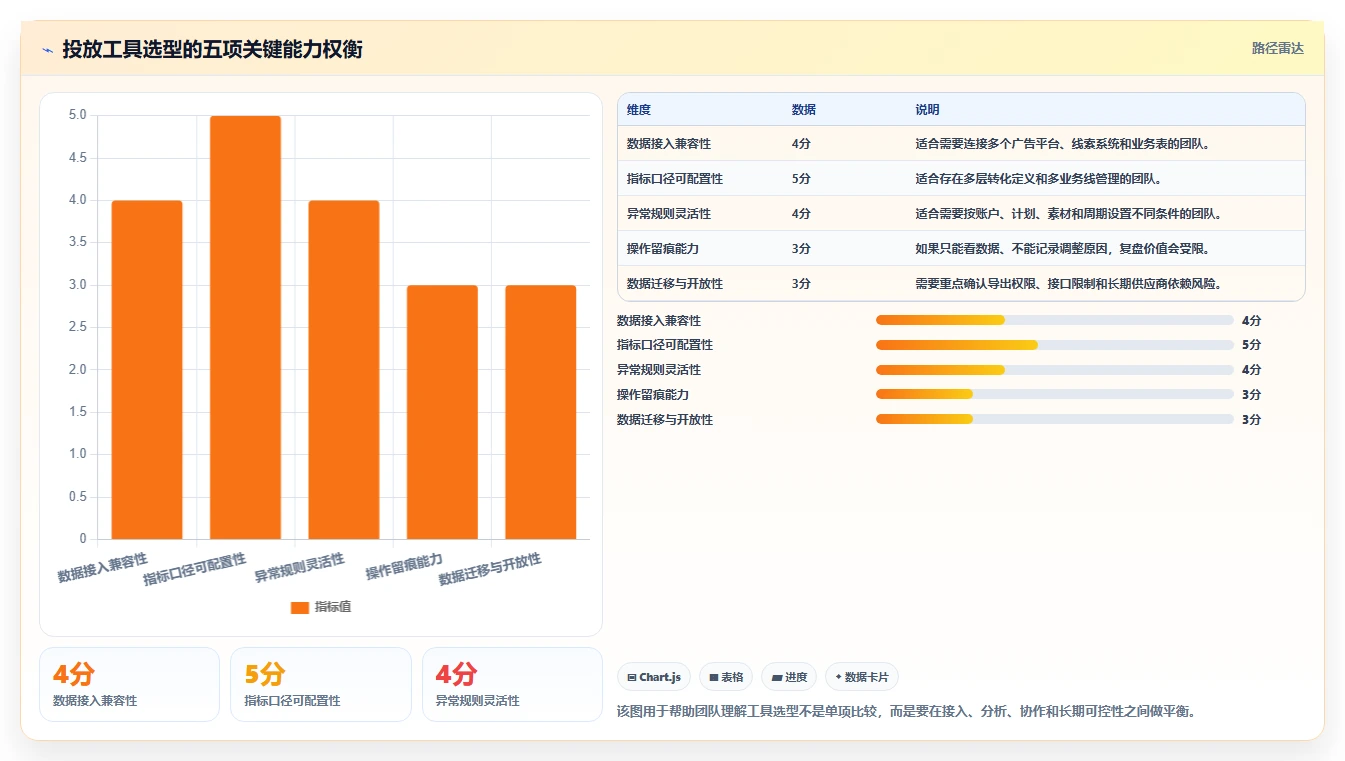Viewport: 1345px width, 761px height.
Task: Click the table's 4分 cell for 数据接入兼容性
Action: (801, 144)
